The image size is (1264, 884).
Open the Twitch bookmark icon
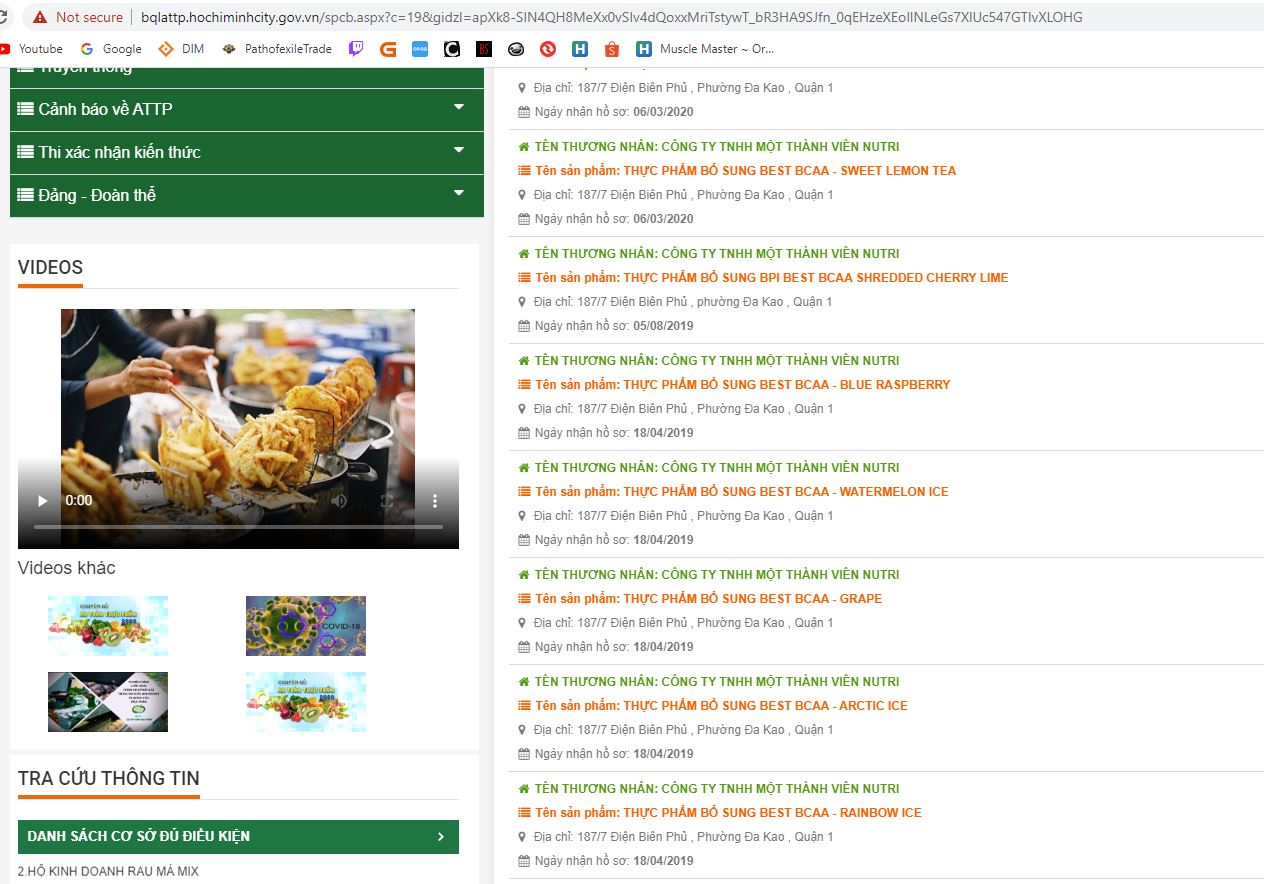tap(356, 48)
